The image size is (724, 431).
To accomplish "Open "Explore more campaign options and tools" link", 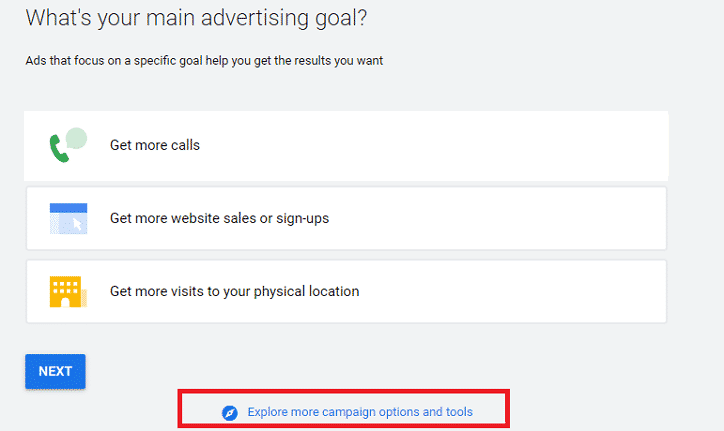I will 360,412.
